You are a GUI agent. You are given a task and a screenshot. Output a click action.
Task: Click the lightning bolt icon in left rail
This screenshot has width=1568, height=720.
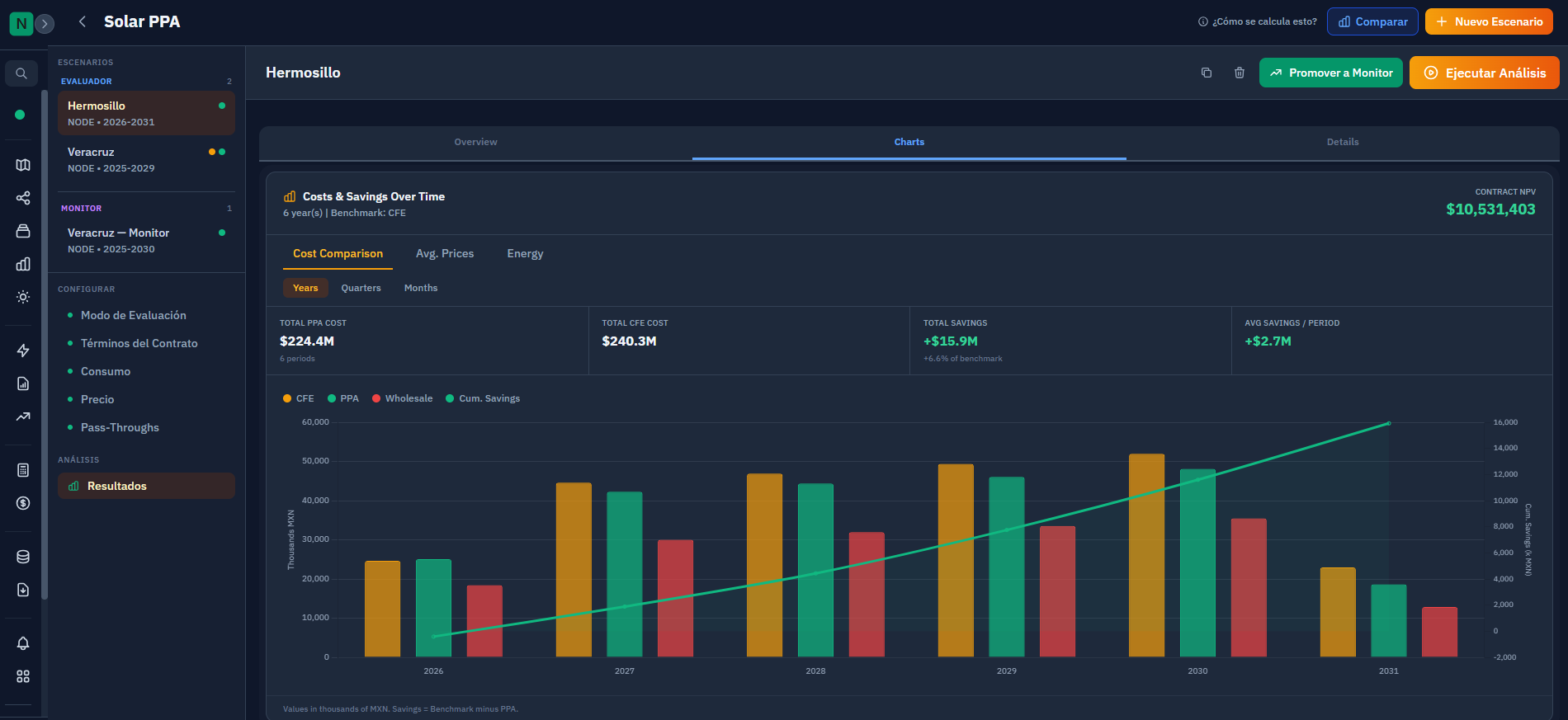(x=23, y=351)
